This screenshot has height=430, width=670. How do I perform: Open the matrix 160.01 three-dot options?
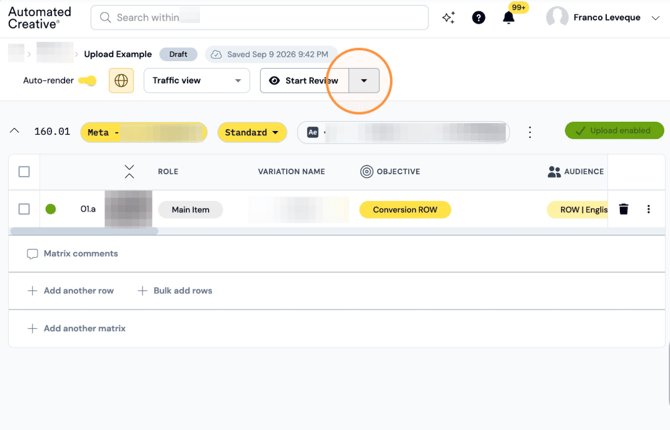click(x=530, y=132)
